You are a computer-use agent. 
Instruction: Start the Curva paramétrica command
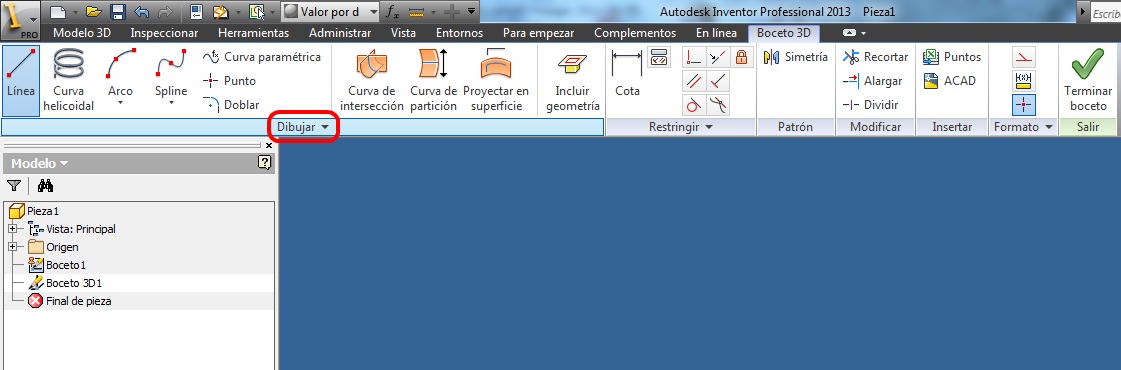coord(262,57)
